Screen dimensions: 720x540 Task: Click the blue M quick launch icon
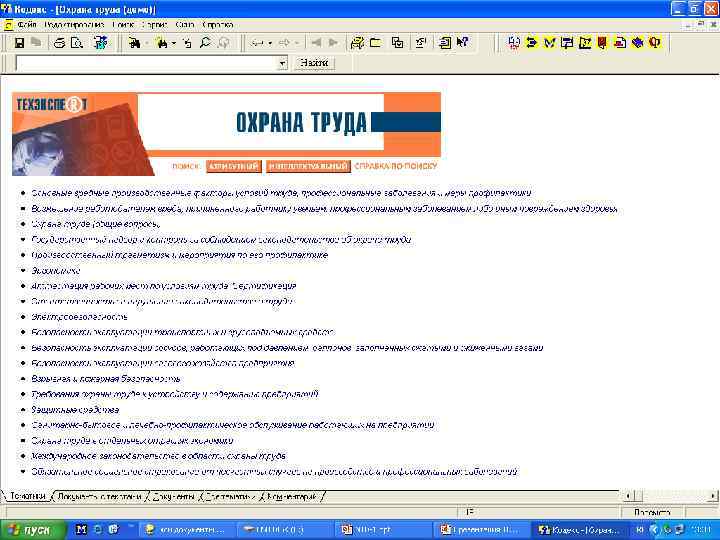tap(81, 530)
